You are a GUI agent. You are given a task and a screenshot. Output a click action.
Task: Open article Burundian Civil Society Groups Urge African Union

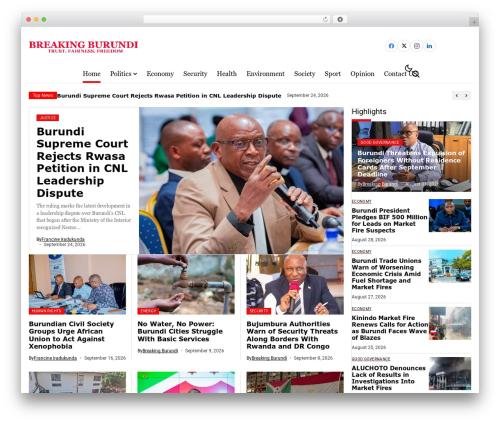(71, 335)
